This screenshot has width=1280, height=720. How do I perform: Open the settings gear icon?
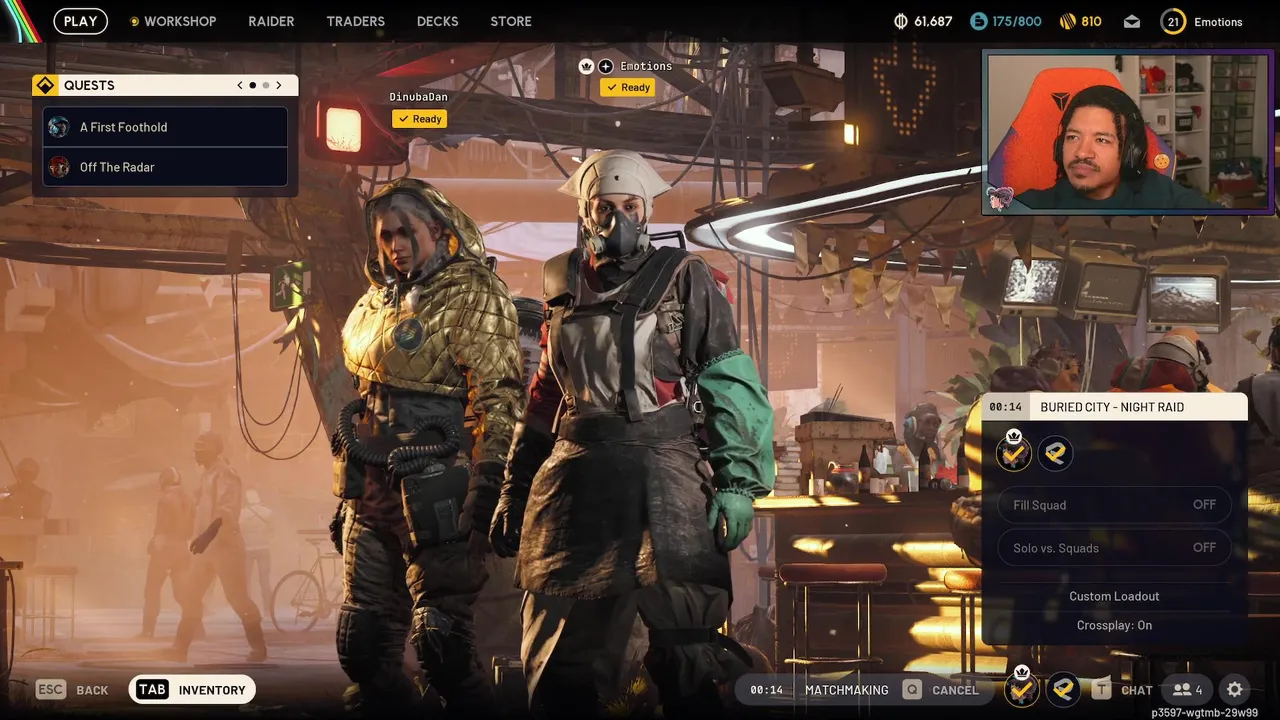(x=1235, y=690)
